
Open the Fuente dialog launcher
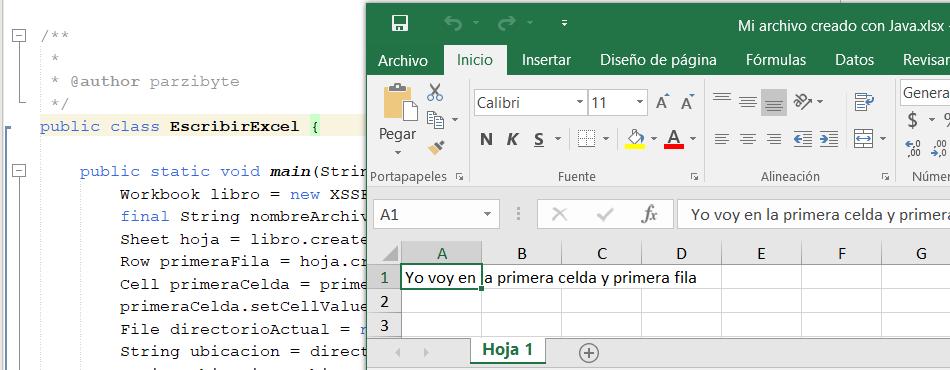tap(694, 177)
